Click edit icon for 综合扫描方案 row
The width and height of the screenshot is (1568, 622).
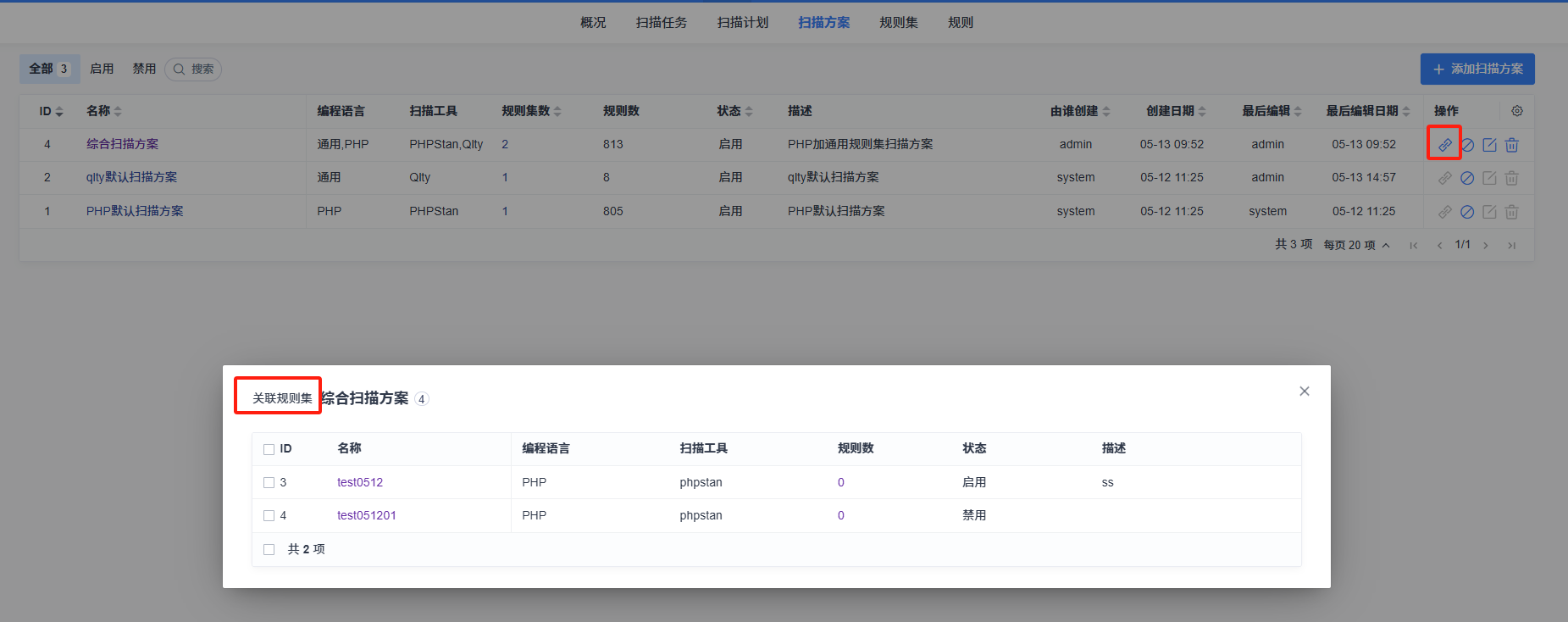[x=1489, y=145]
